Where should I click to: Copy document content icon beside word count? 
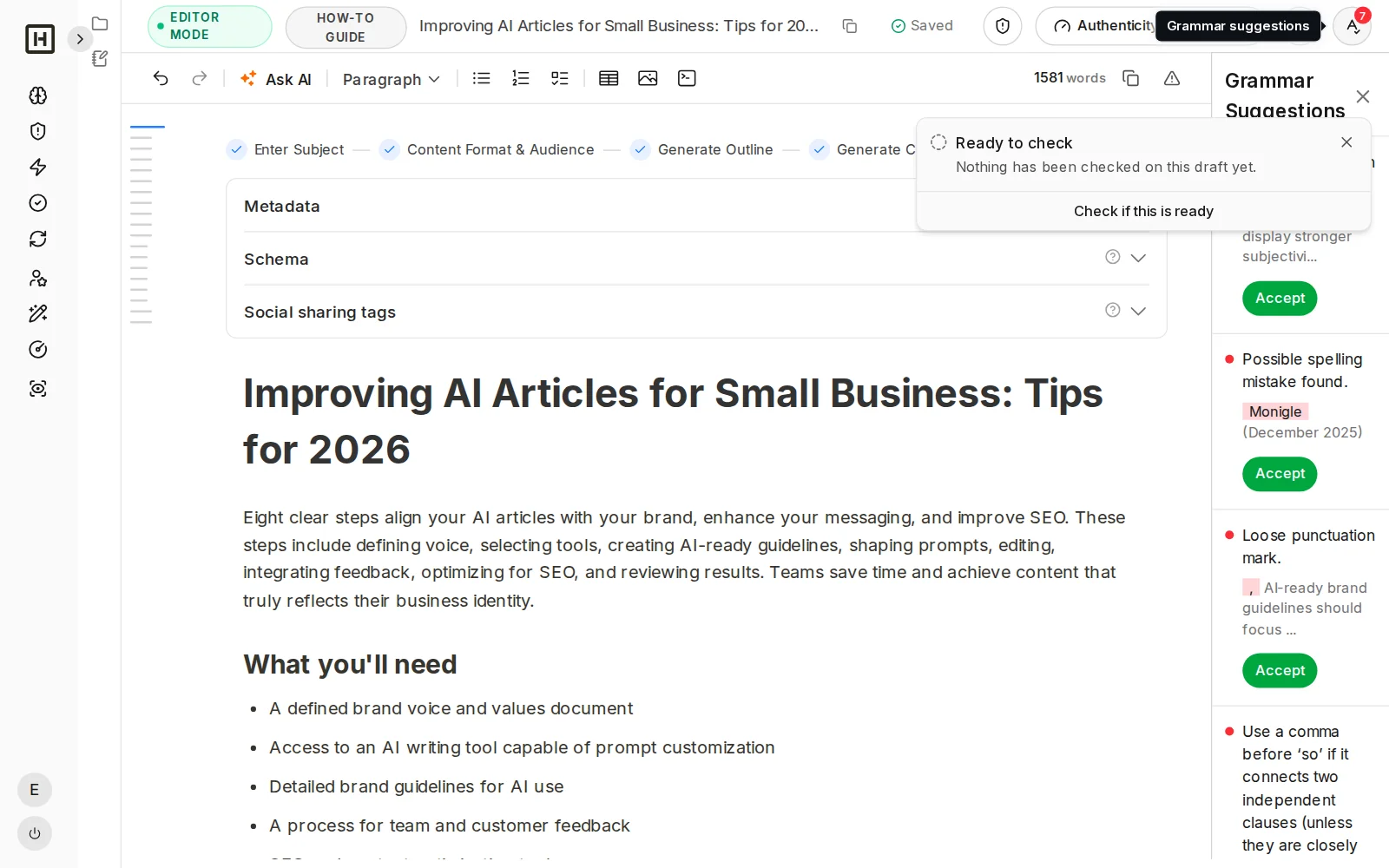(x=1130, y=78)
